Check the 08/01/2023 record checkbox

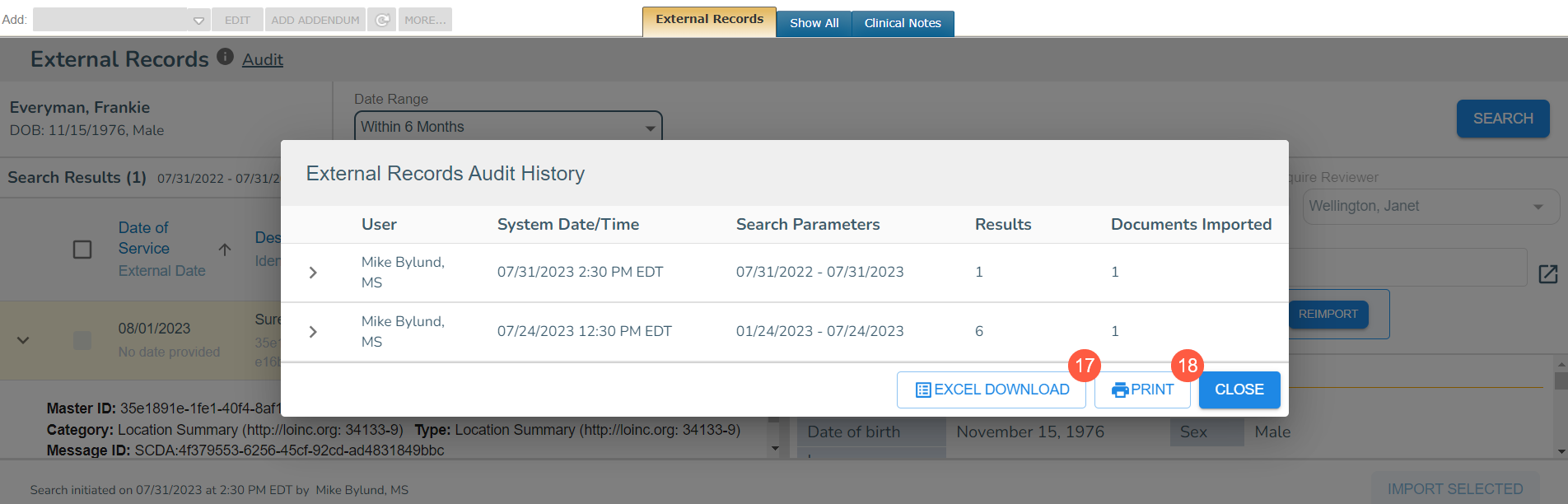click(x=82, y=340)
